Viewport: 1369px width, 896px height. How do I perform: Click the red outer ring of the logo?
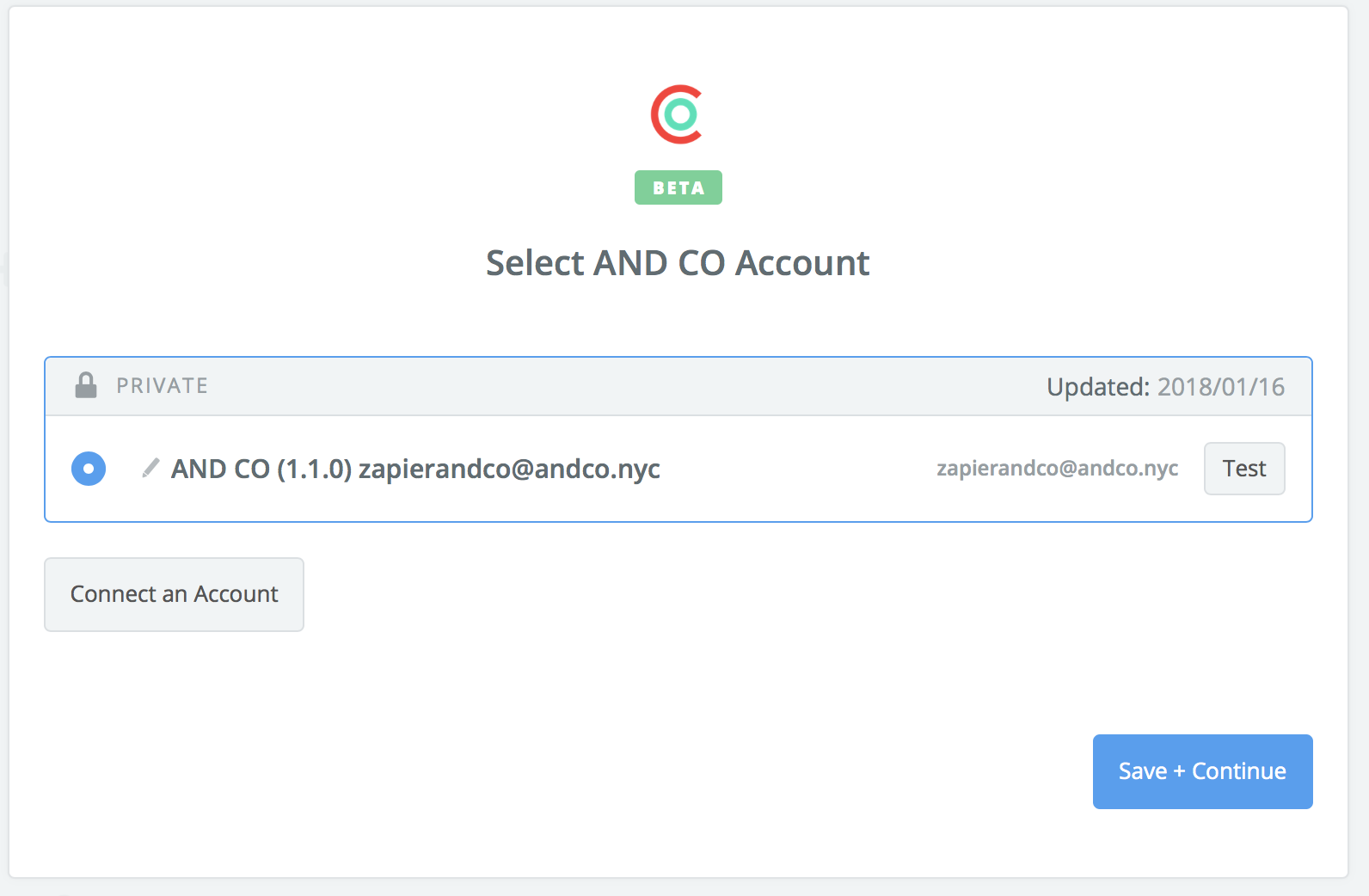(655, 114)
